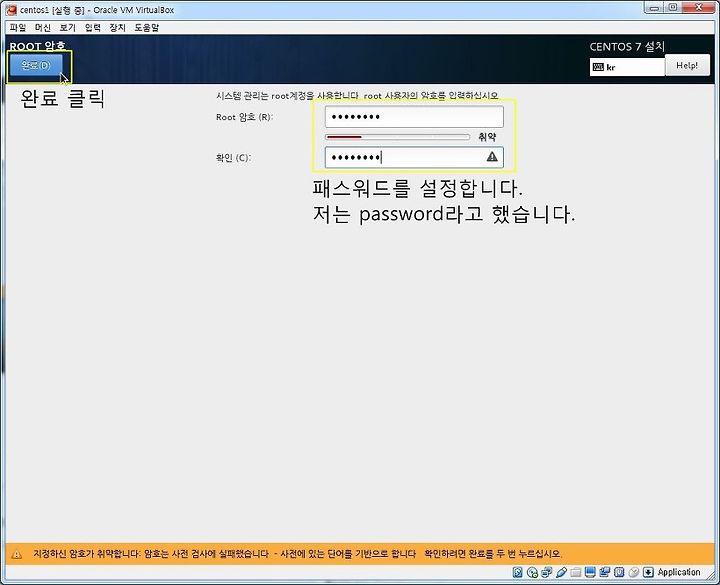
Task: Click the Root 암호 password field
Action: 414,117
